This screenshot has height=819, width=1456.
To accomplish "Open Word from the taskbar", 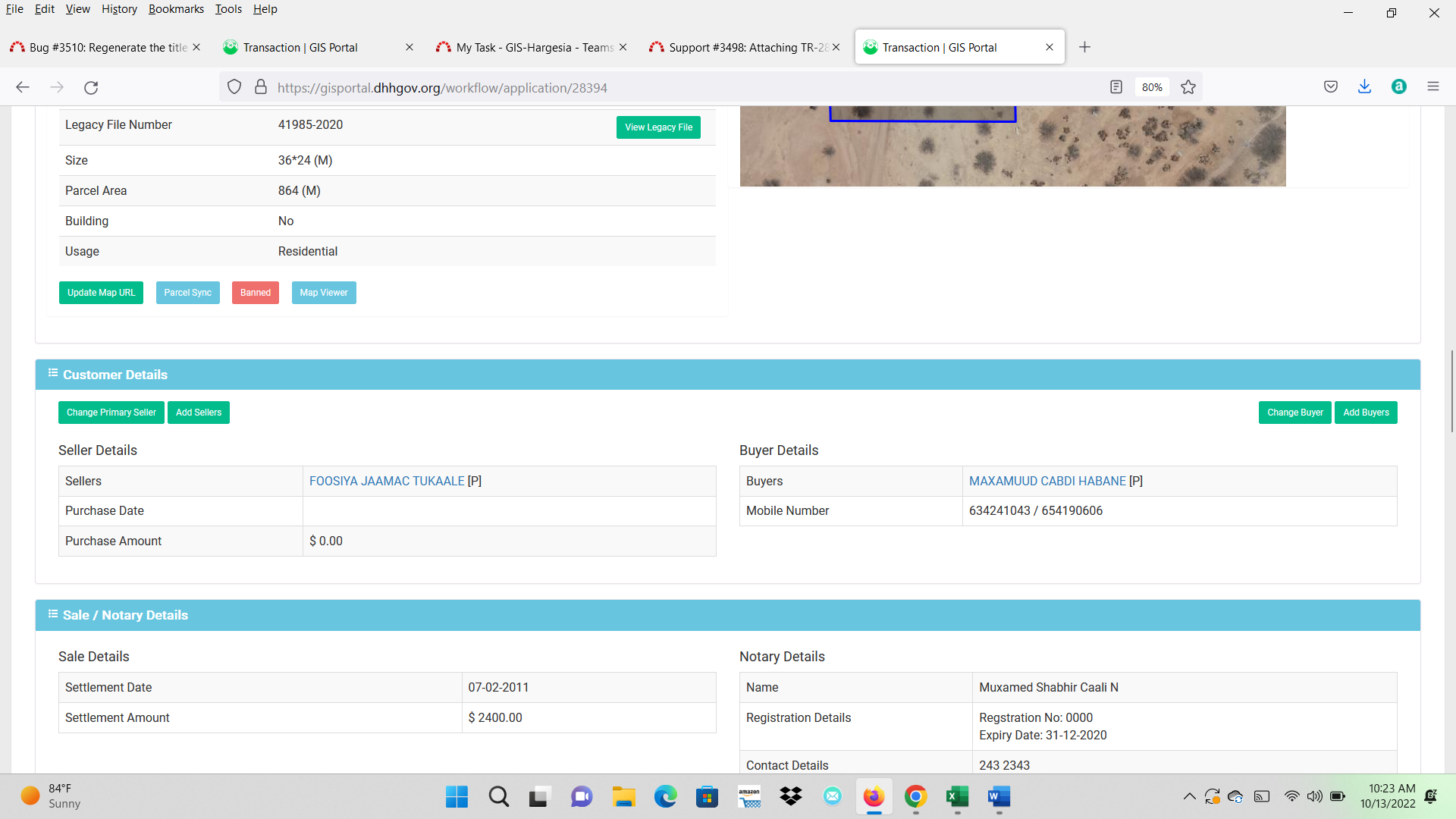I will tap(999, 796).
